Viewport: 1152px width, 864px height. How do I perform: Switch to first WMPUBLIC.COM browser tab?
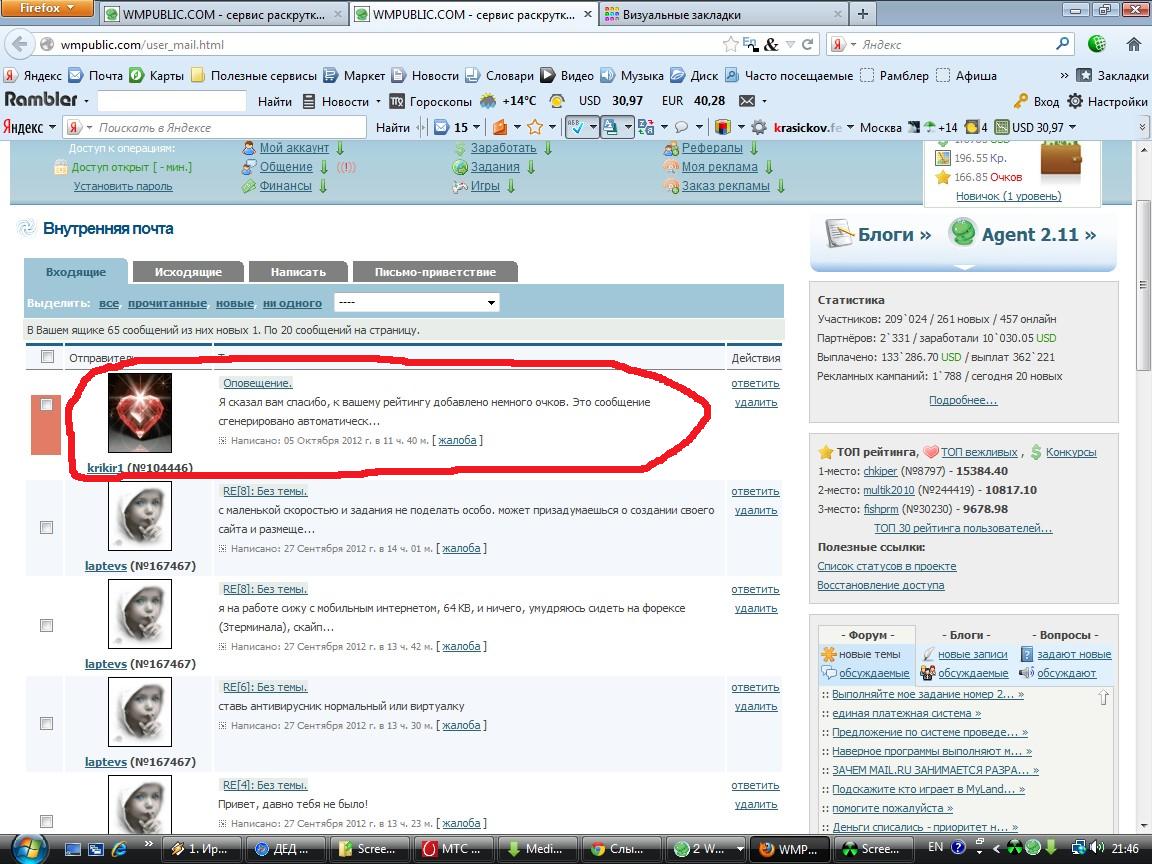pos(222,14)
